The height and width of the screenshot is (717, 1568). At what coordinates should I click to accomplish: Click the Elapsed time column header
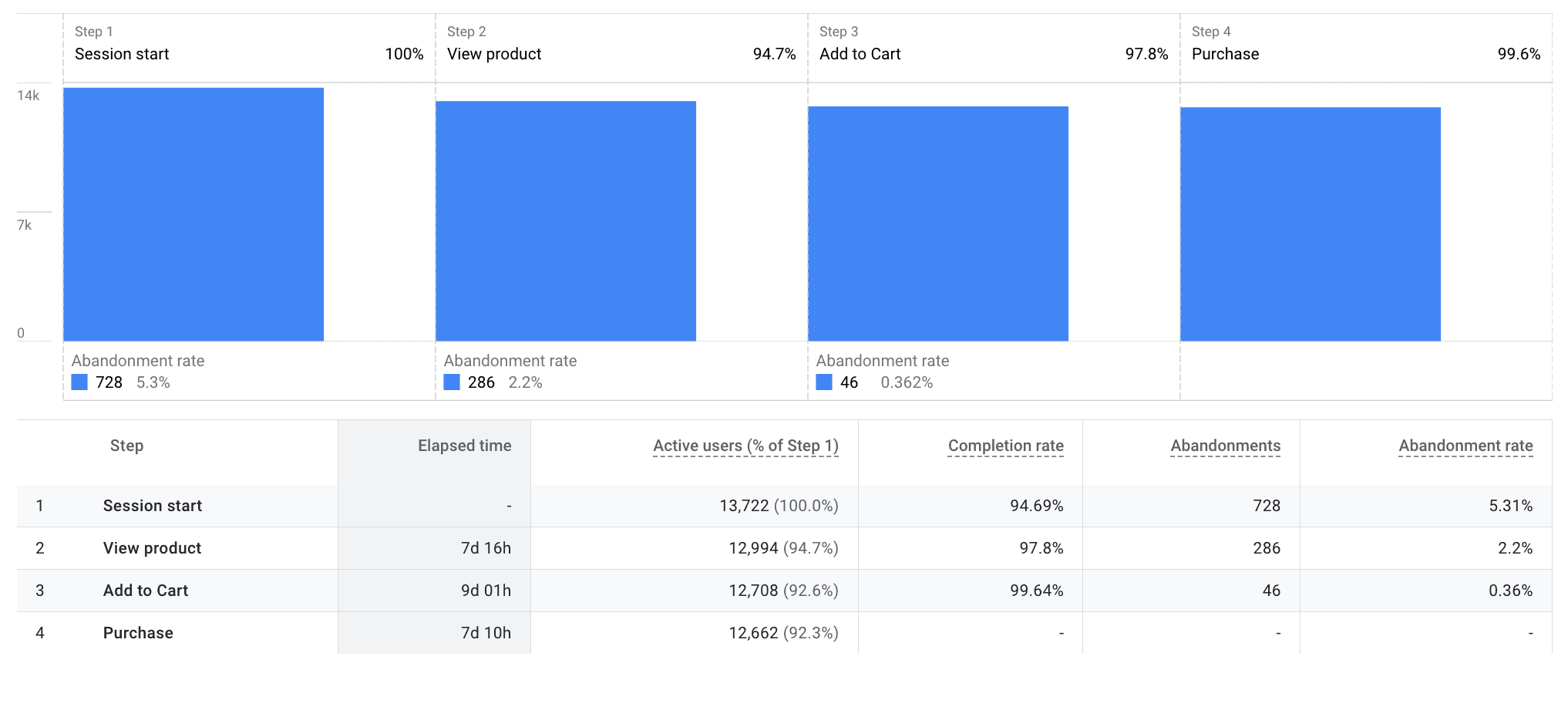click(464, 446)
